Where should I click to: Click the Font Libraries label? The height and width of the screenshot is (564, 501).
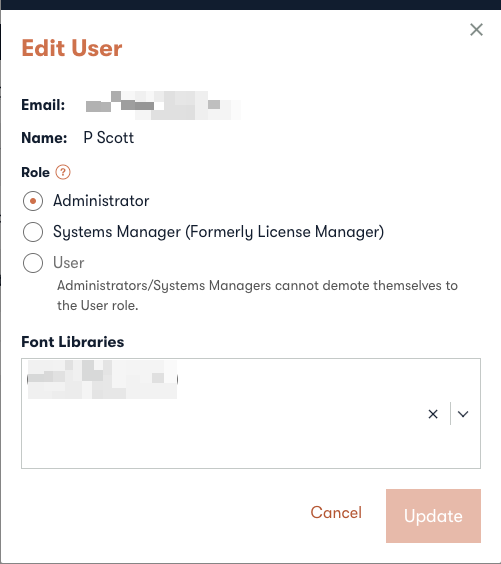(73, 342)
